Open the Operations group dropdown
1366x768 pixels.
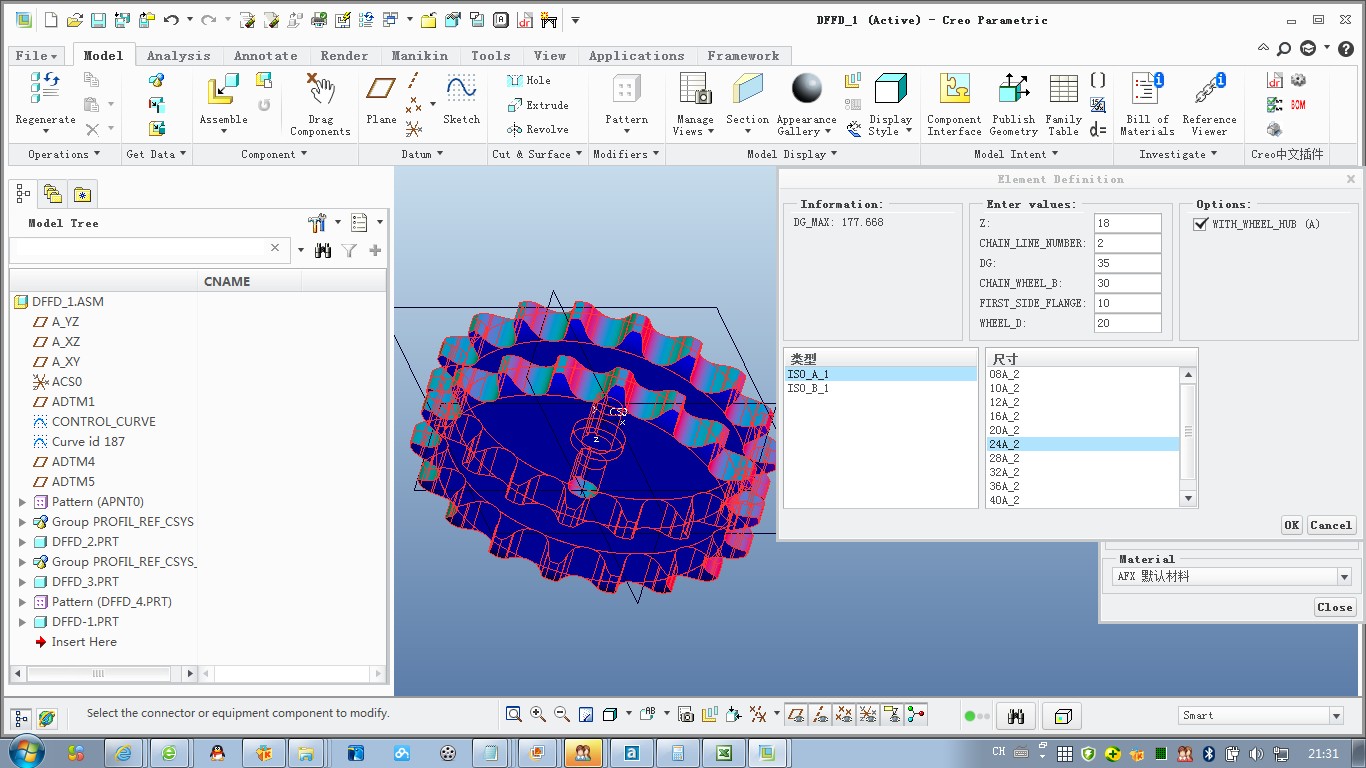64,154
